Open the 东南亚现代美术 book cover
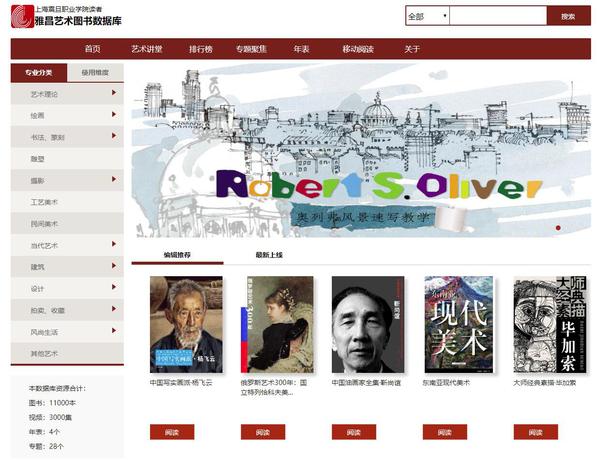Screen dimensions: 599x460 click(x=458, y=324)
